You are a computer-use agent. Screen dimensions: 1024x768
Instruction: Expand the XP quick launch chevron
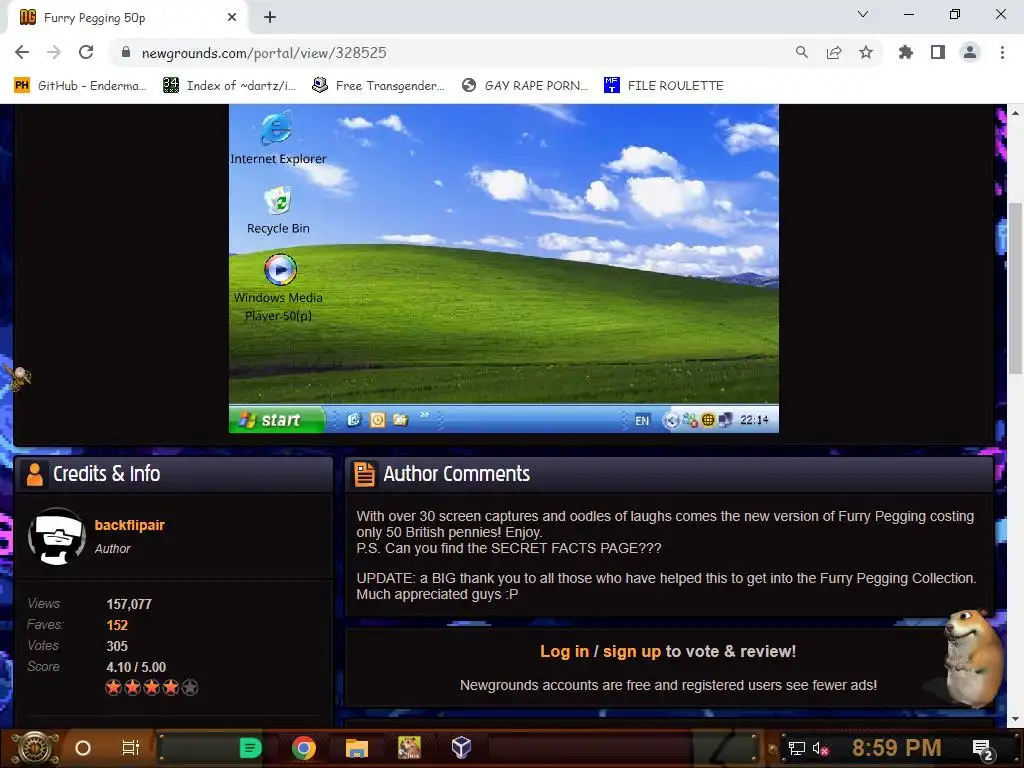[424, 415]
